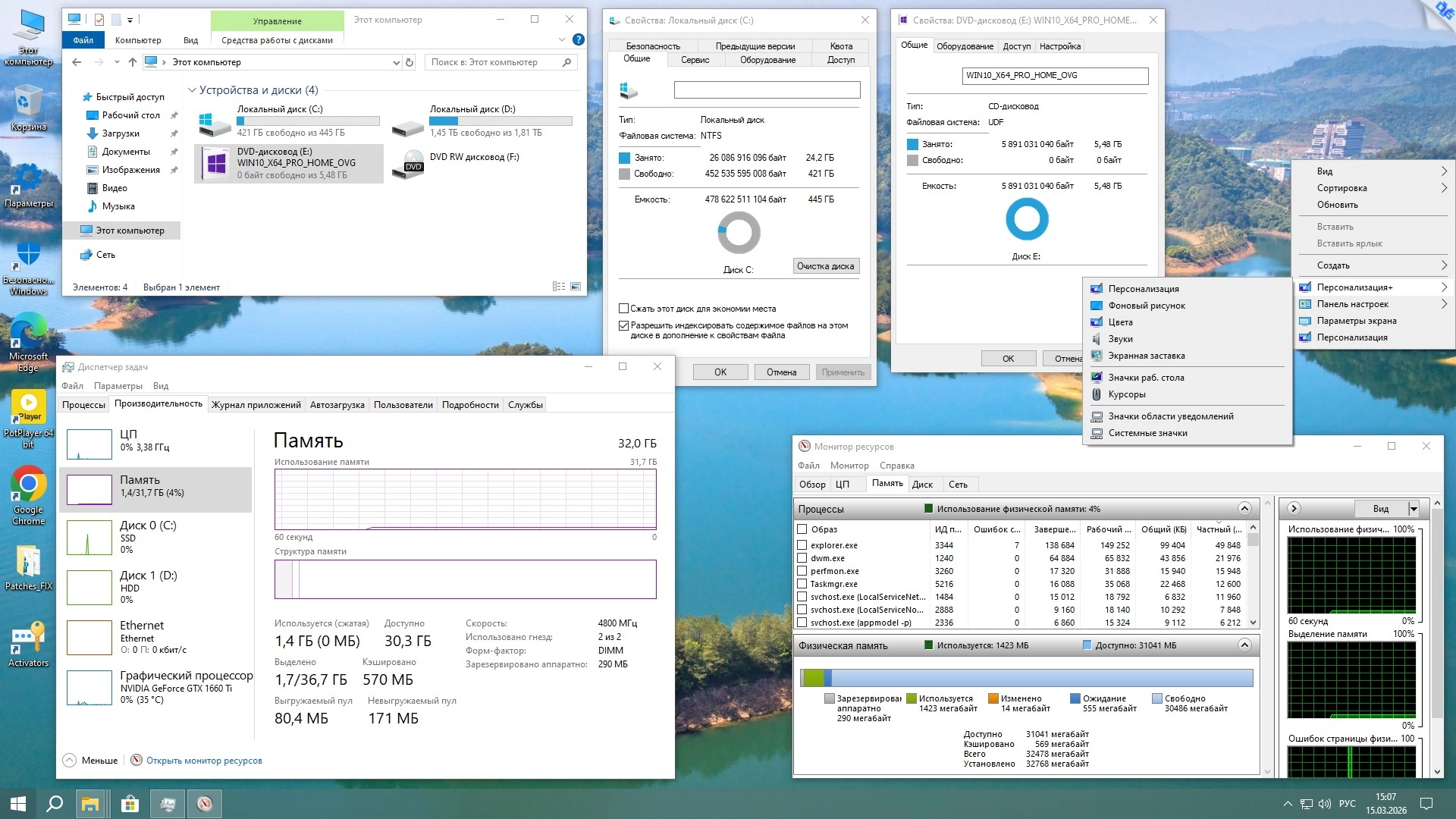Collapse Devices and drives group
This screenshot has height=819, width=1456.
pos(192,90)
